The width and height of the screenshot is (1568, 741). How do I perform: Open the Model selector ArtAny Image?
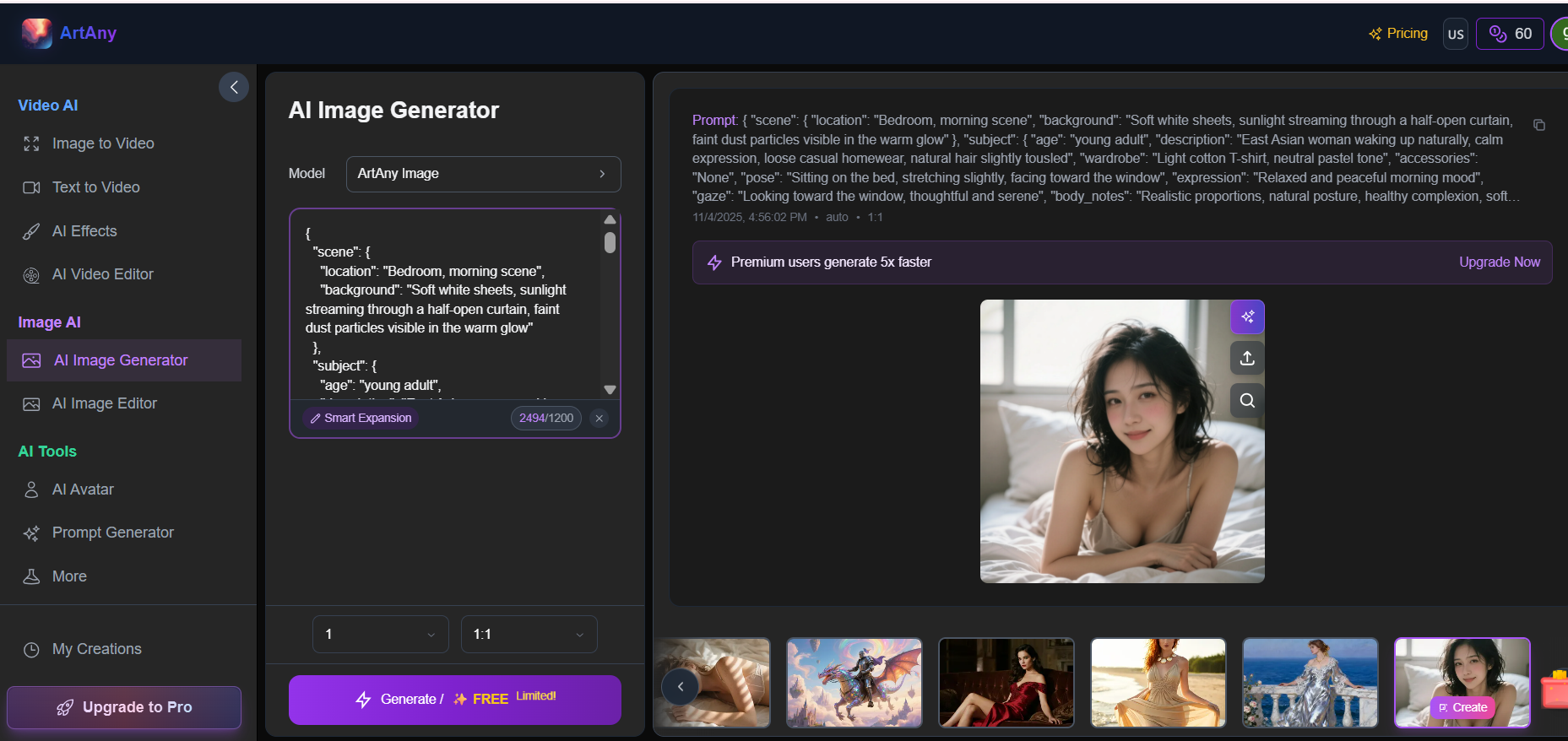coord(483,174)
